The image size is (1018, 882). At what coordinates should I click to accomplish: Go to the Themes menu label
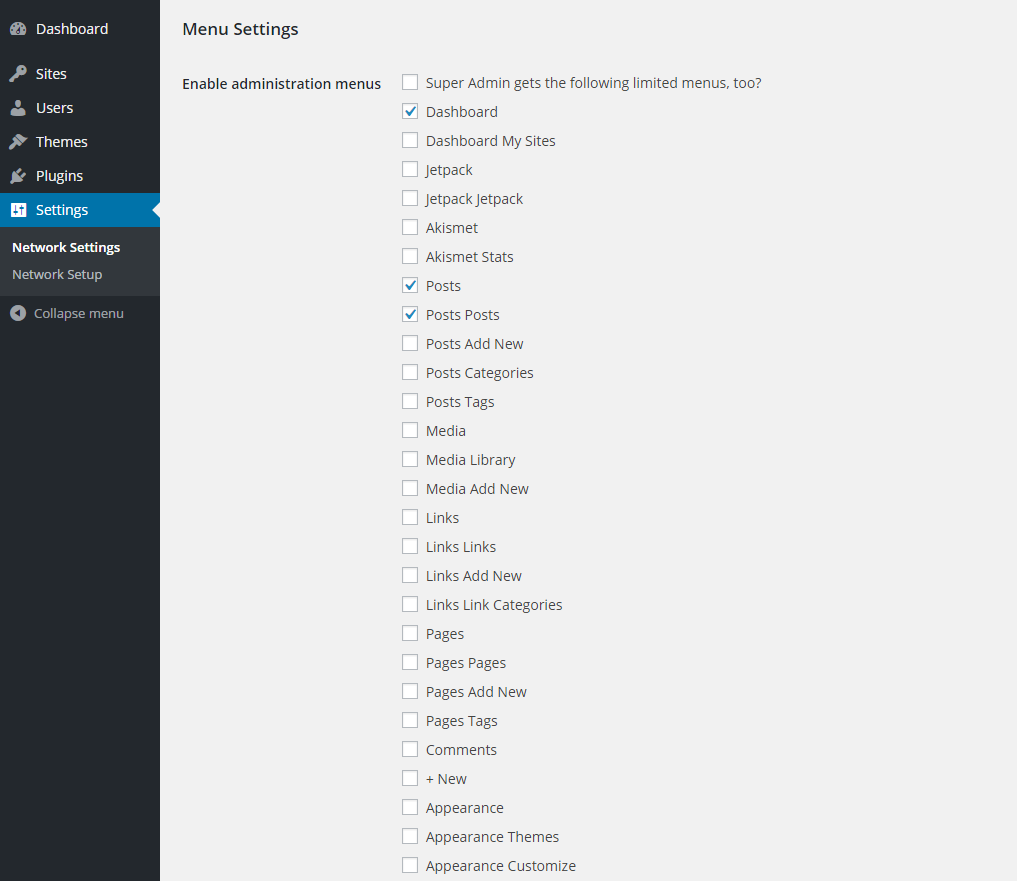click(61, 142)
